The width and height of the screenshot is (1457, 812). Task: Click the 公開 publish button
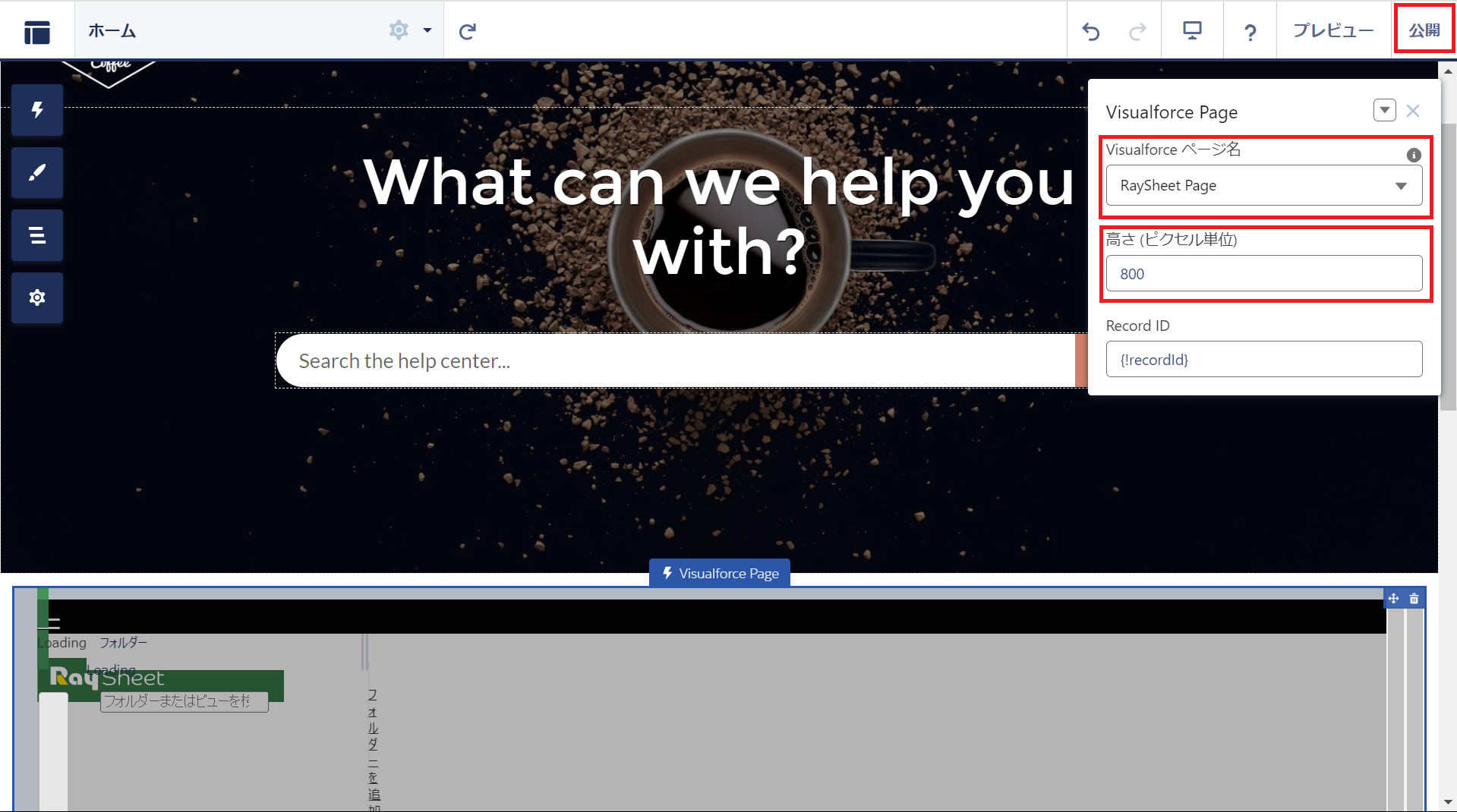click(x=1424, y=30)
